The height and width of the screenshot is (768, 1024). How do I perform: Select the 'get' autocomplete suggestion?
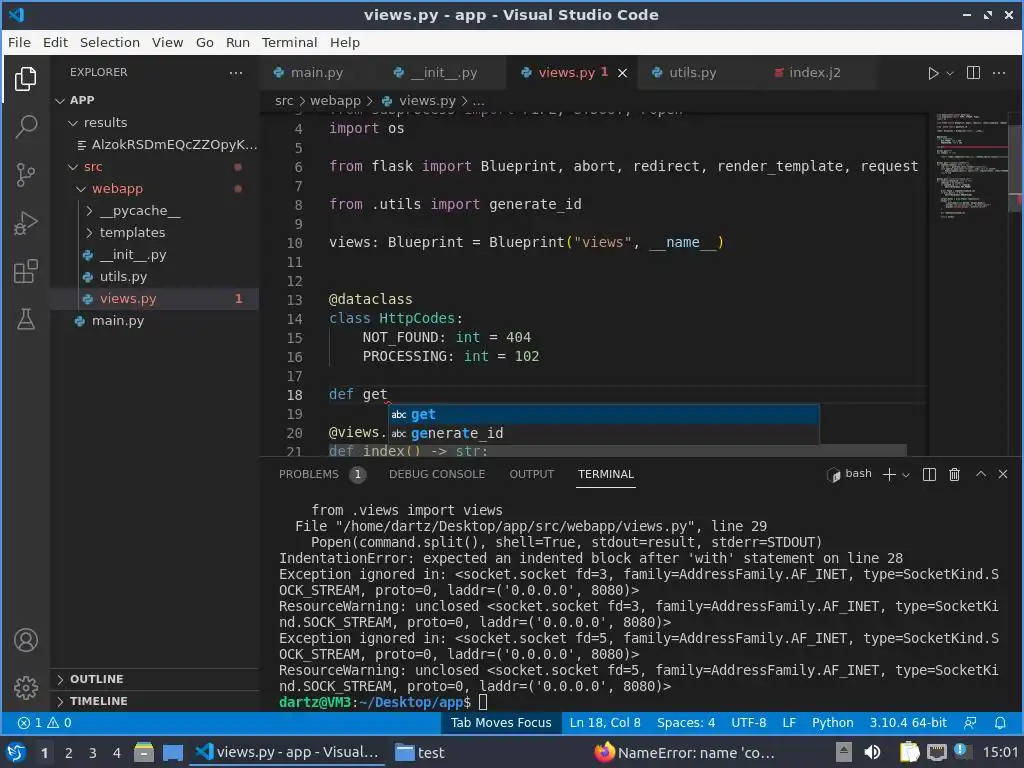click(x=603, y=415)
